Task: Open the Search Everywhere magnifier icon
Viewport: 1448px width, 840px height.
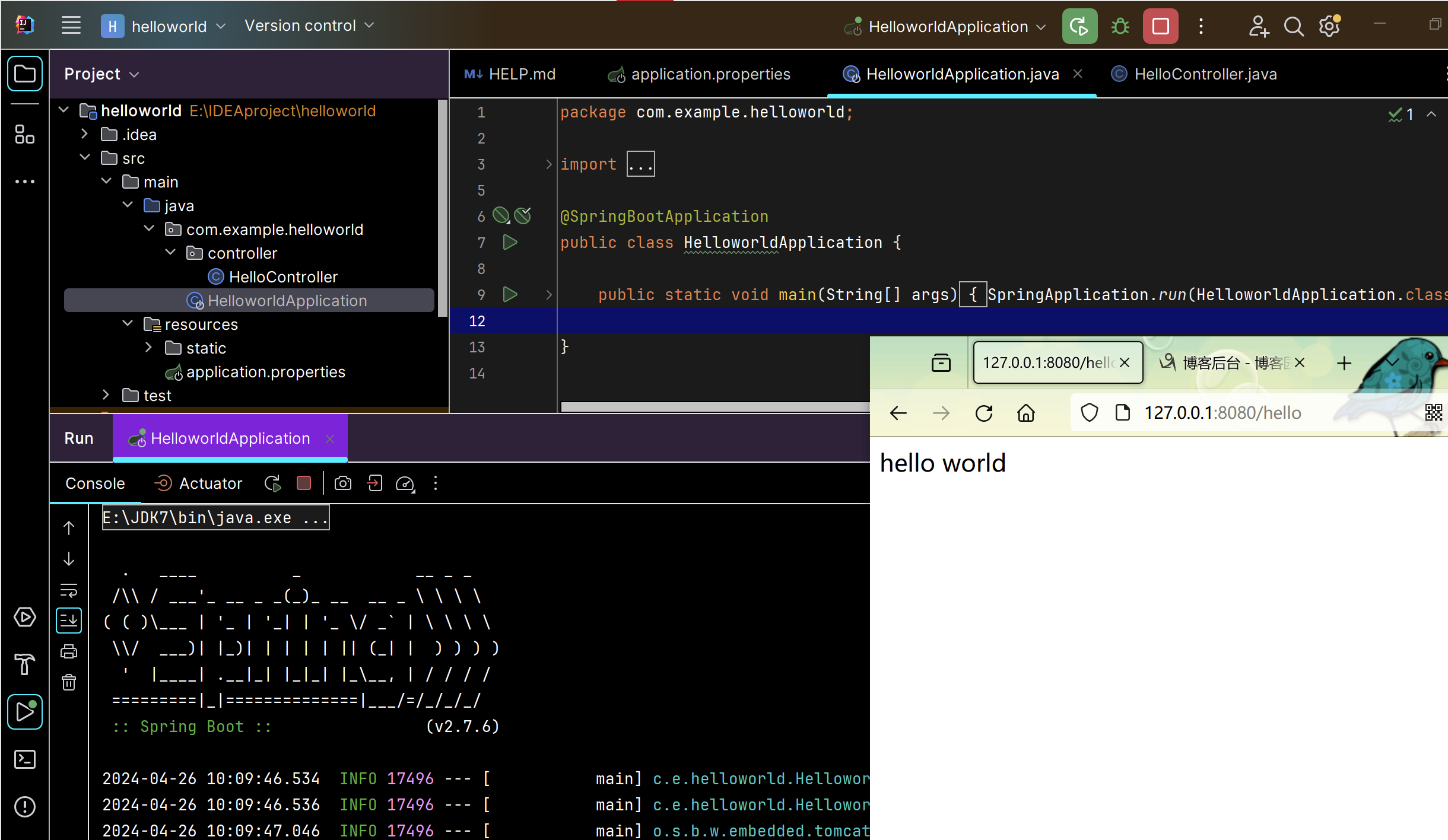Action: pyautogui.click(x=1293, y=27)
